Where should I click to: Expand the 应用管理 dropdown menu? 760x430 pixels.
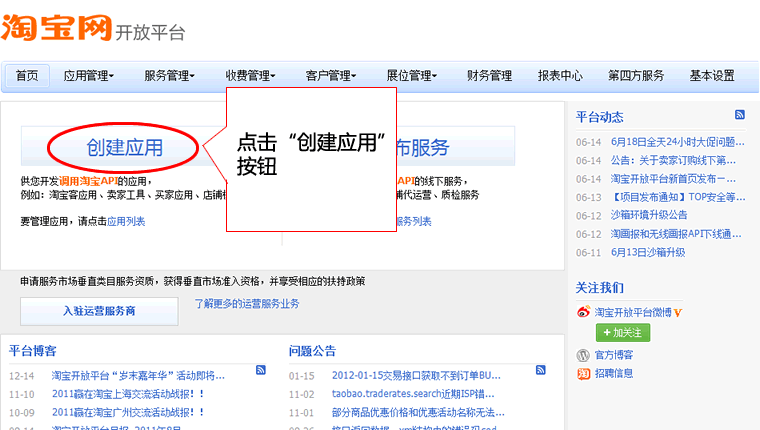coord(89,76)
